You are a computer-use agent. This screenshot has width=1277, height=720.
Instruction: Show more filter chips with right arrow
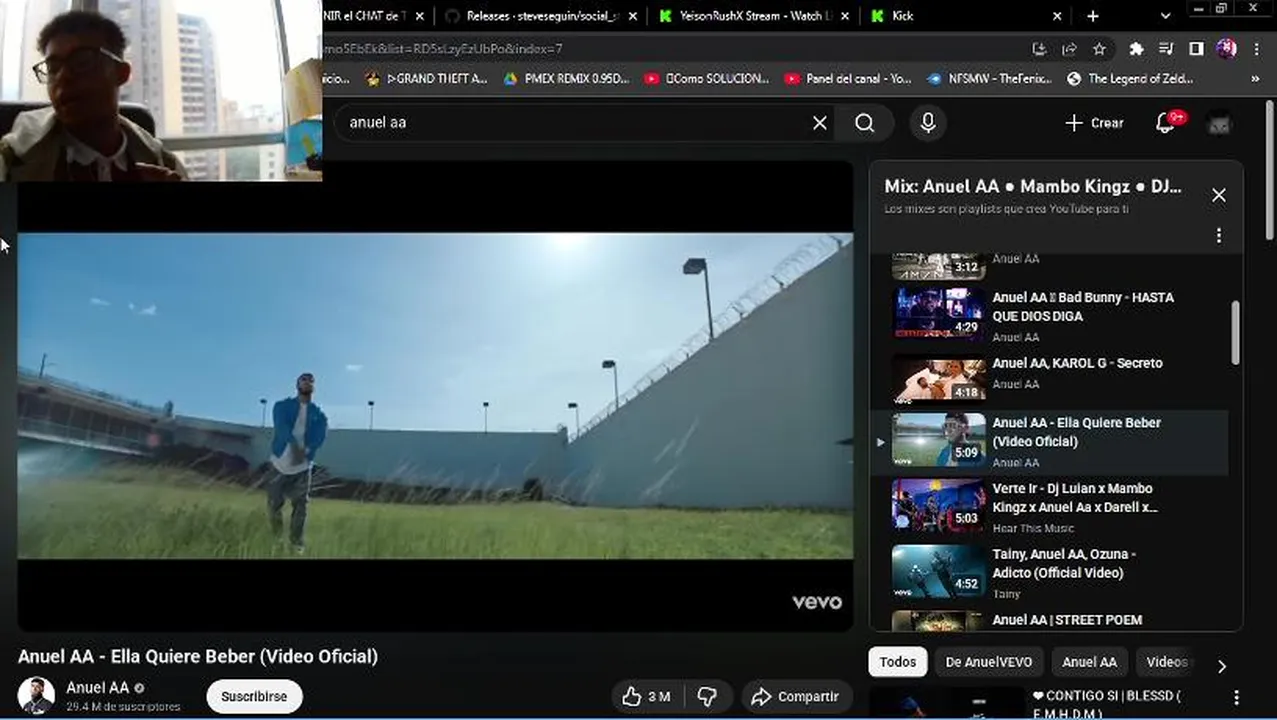click(1221, 665)
